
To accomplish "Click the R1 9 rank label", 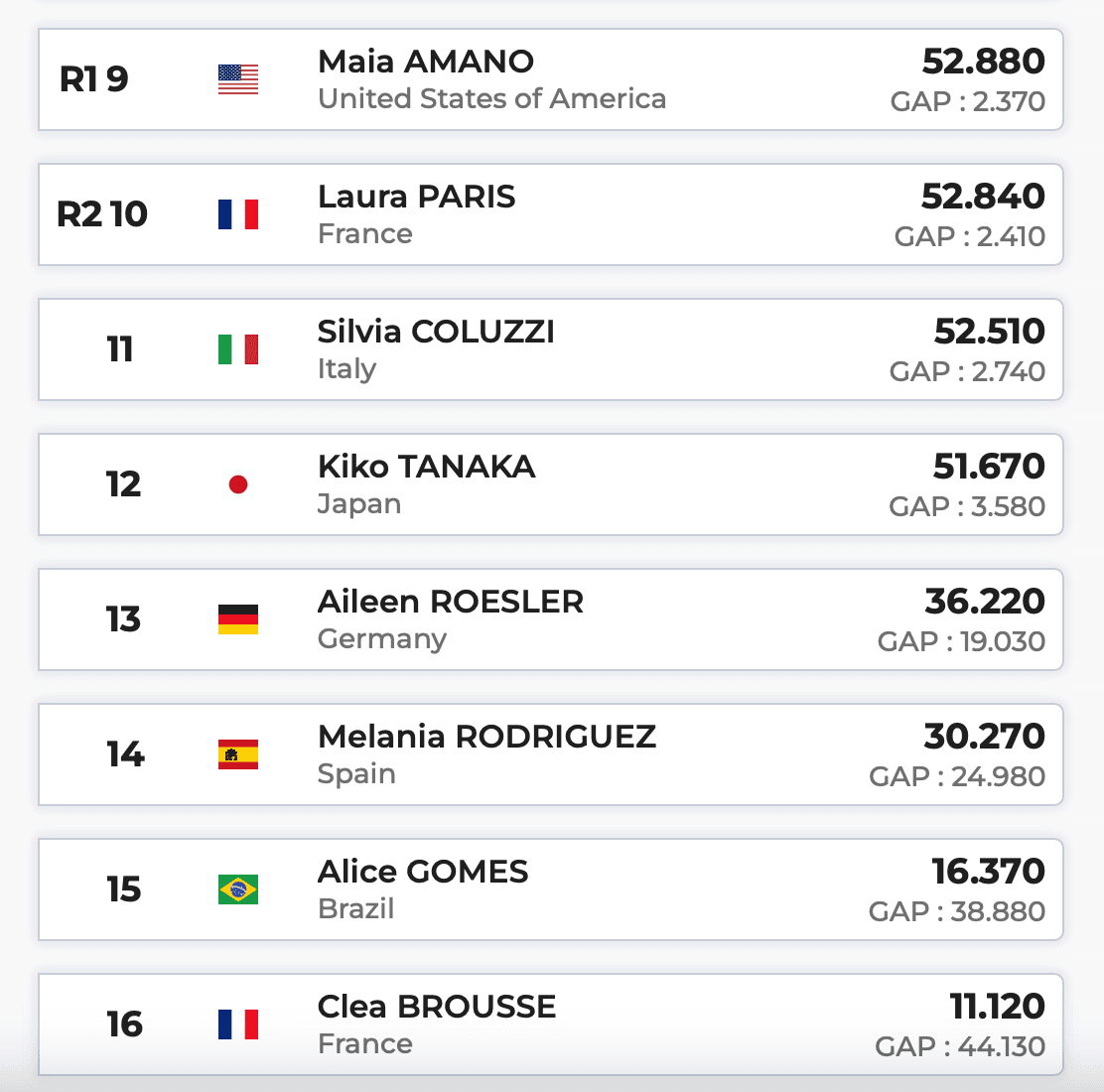I will pyautogui.click(x=94, y=79).
